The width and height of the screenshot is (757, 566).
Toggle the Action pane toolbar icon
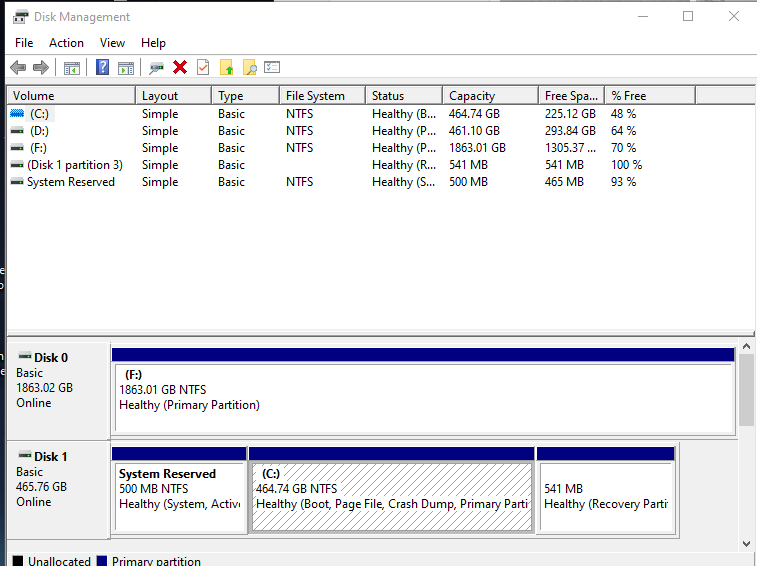click(x=126, y=68)
